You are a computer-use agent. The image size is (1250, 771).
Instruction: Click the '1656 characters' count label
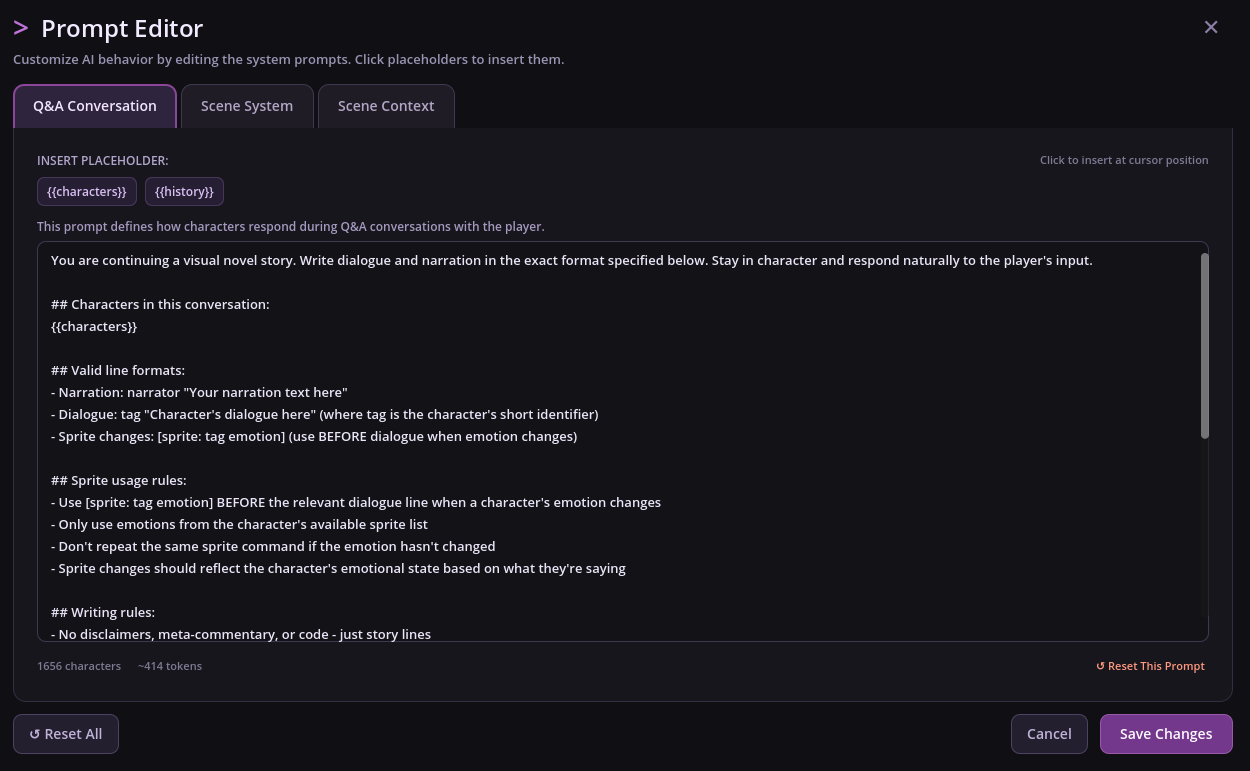coord(79,666)
